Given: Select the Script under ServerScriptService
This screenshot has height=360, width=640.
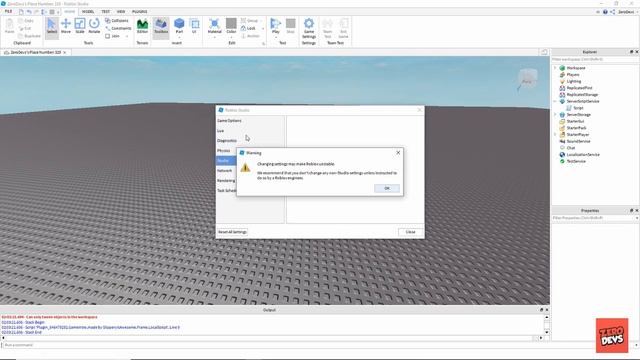Looking at the screenshot, I should [578, 108].
